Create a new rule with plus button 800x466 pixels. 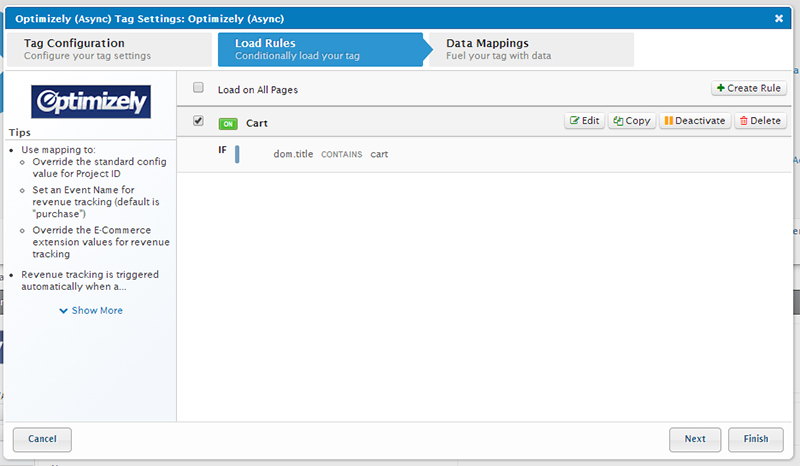tap(749, 88)
